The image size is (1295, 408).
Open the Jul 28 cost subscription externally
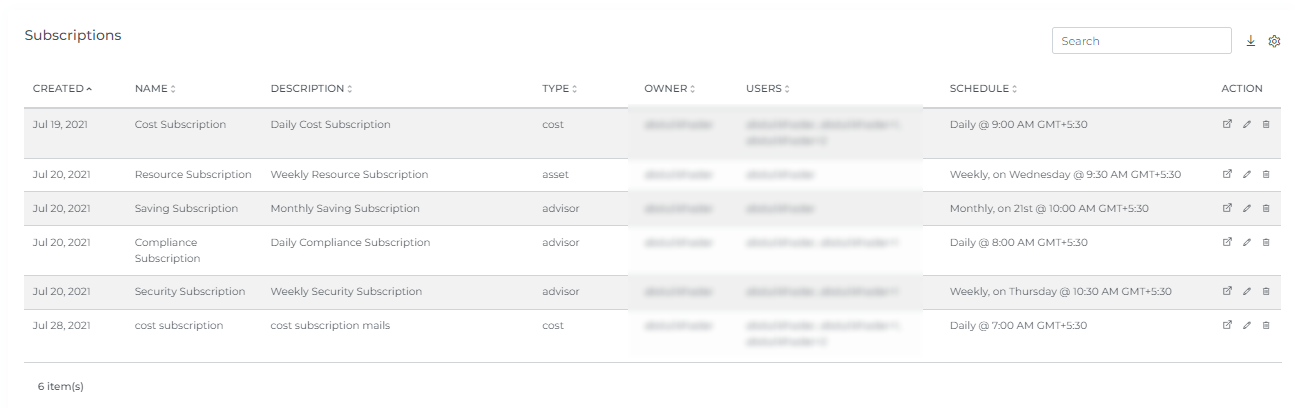click(1227, 325)
